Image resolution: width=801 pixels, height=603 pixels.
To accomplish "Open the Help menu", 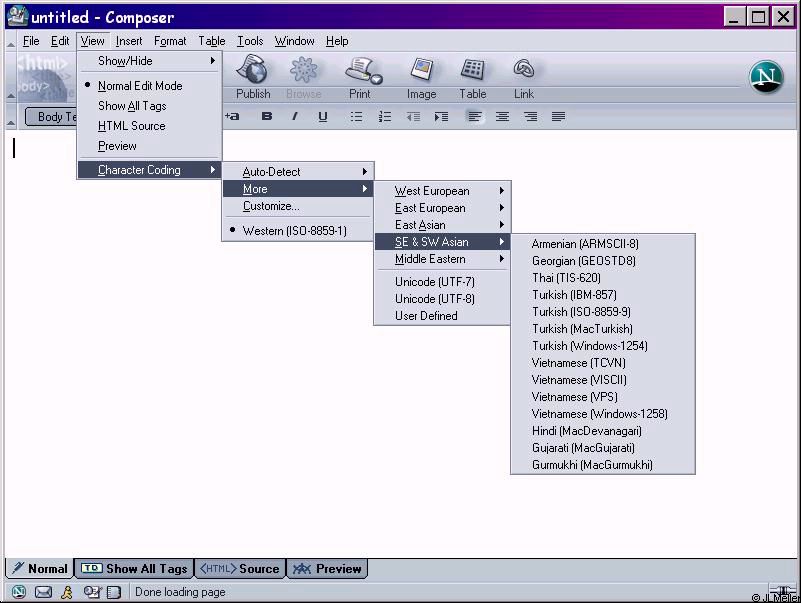I will 337,41.
